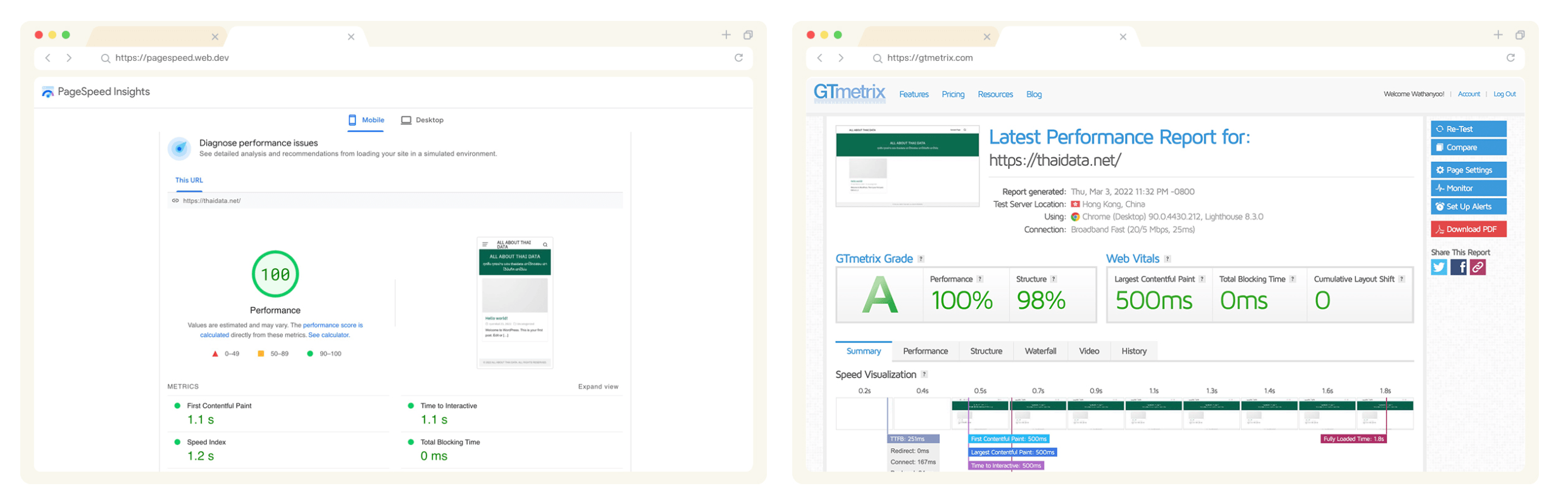Click Expand view in metrics section
1568x500 pixels.
click(598, 387)
